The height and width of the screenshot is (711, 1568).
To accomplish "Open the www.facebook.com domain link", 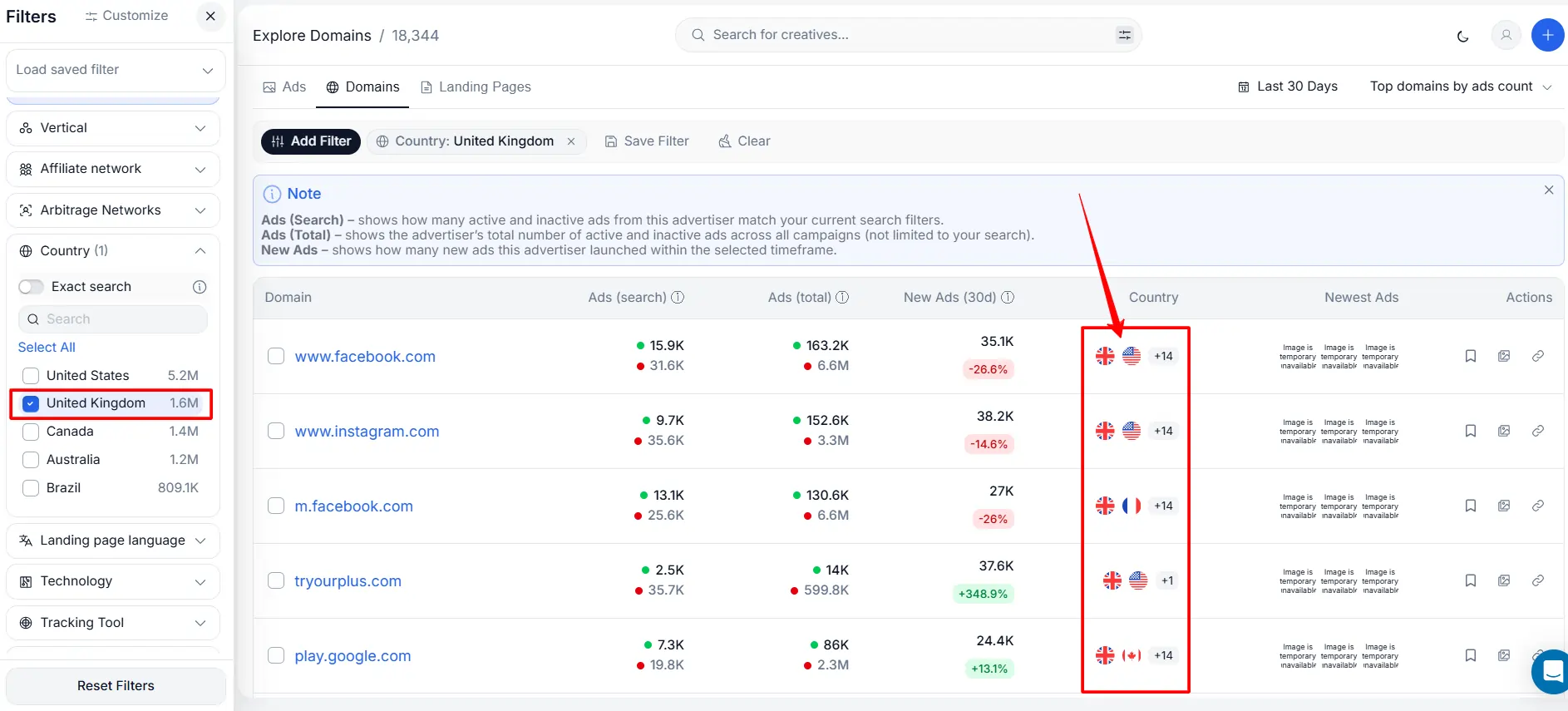I will (x=365, y=357).
